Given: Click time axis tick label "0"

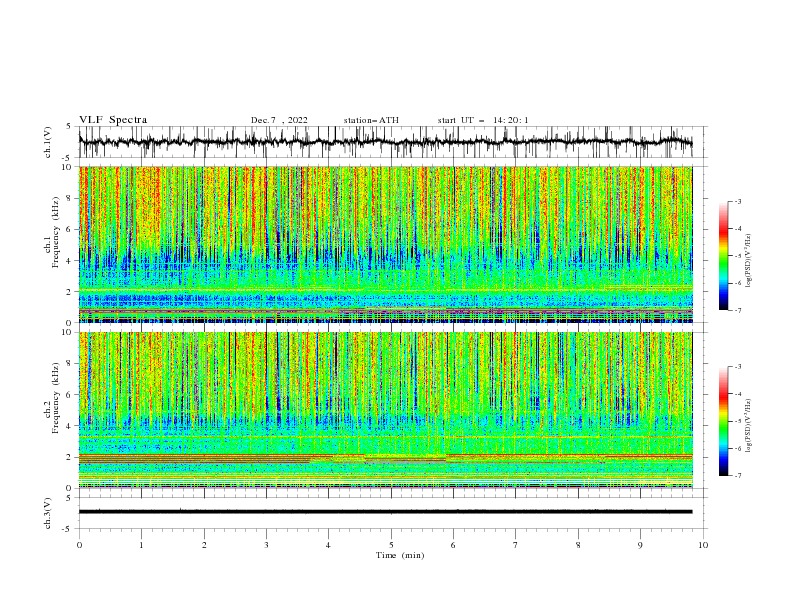Looking at the screenshot, I should 79,545.
